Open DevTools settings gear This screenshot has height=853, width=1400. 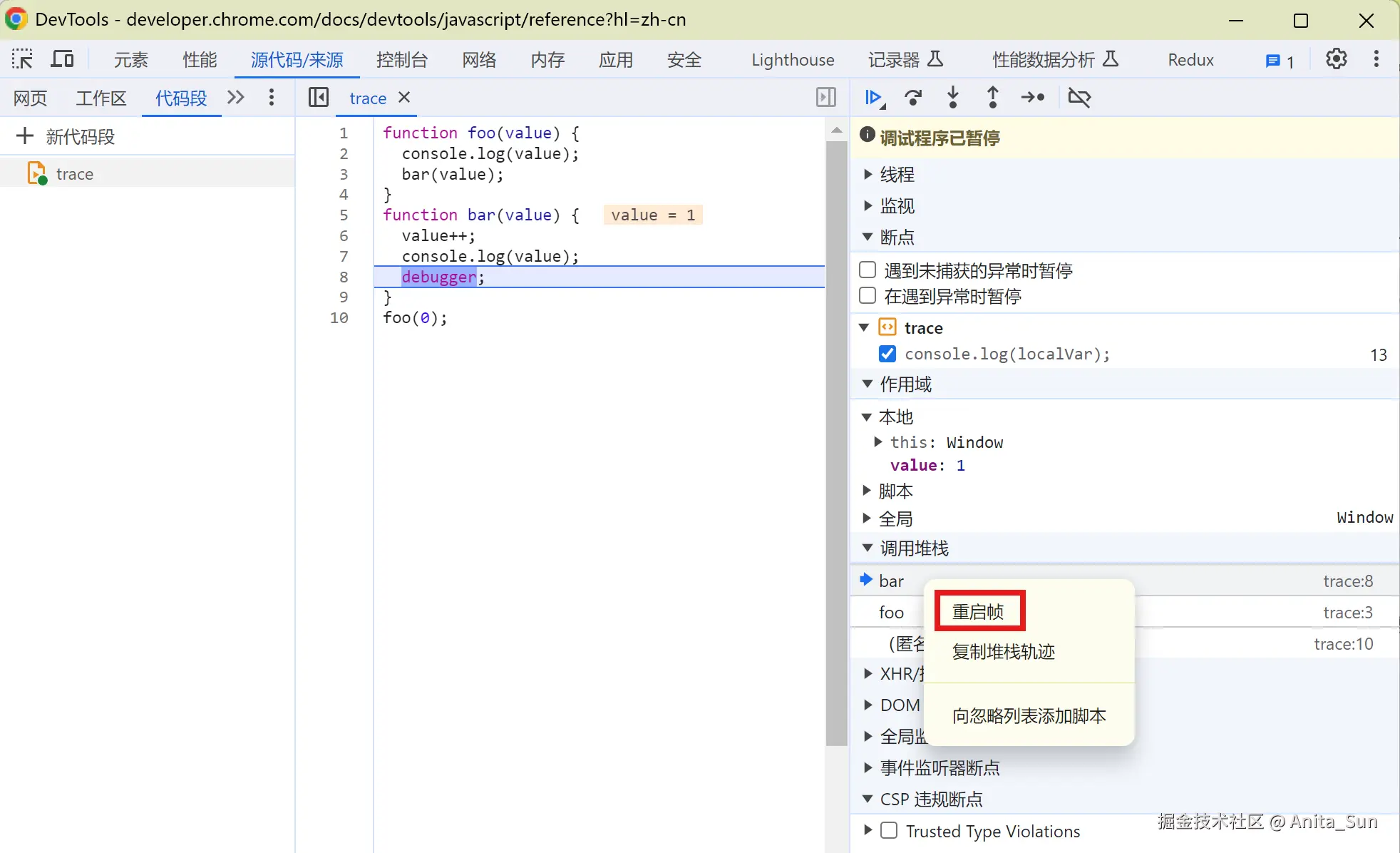[x=1336, y=60]
